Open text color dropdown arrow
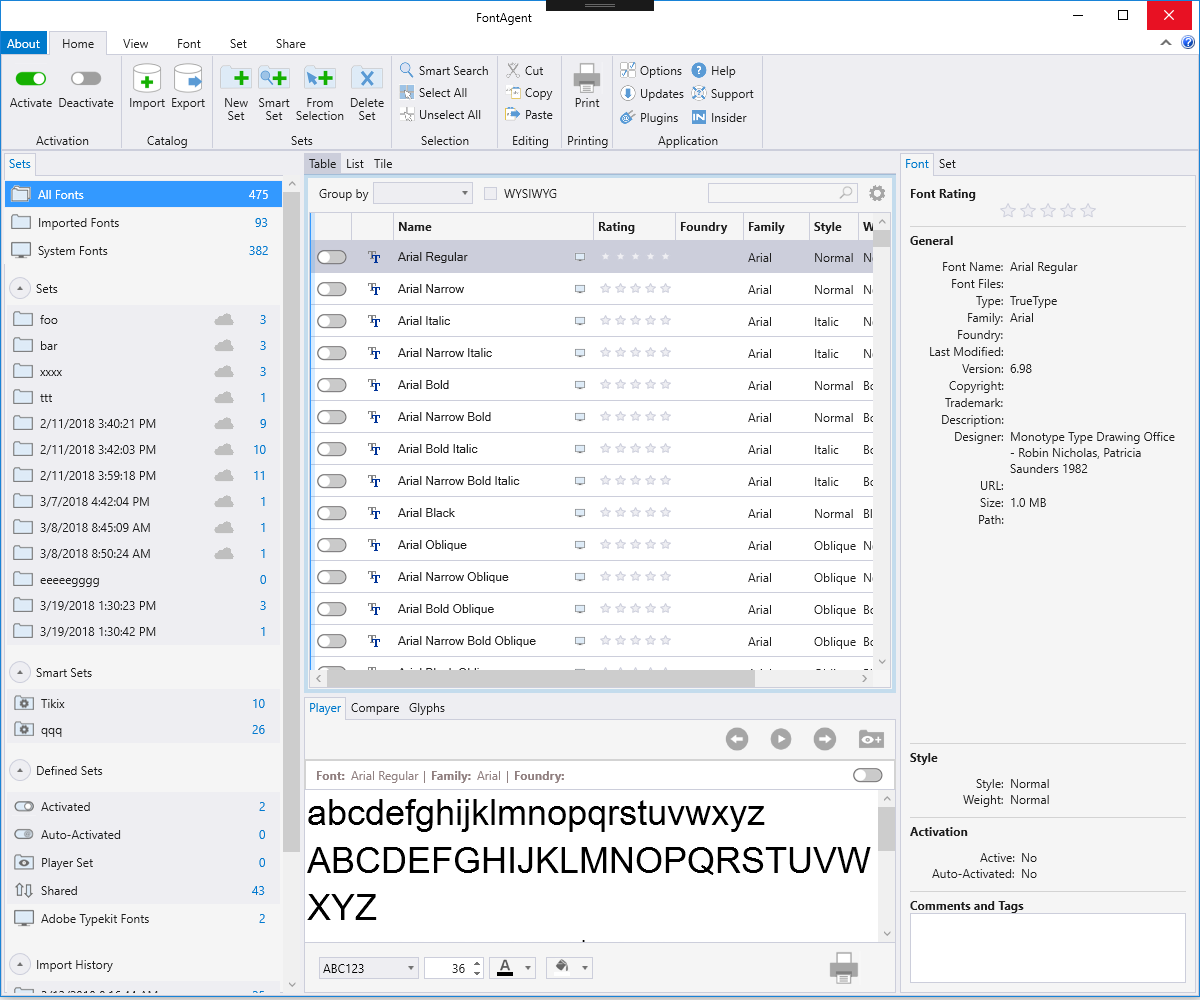The width and height of the screenshot is (1200, 1000). (x=529, y=968)
